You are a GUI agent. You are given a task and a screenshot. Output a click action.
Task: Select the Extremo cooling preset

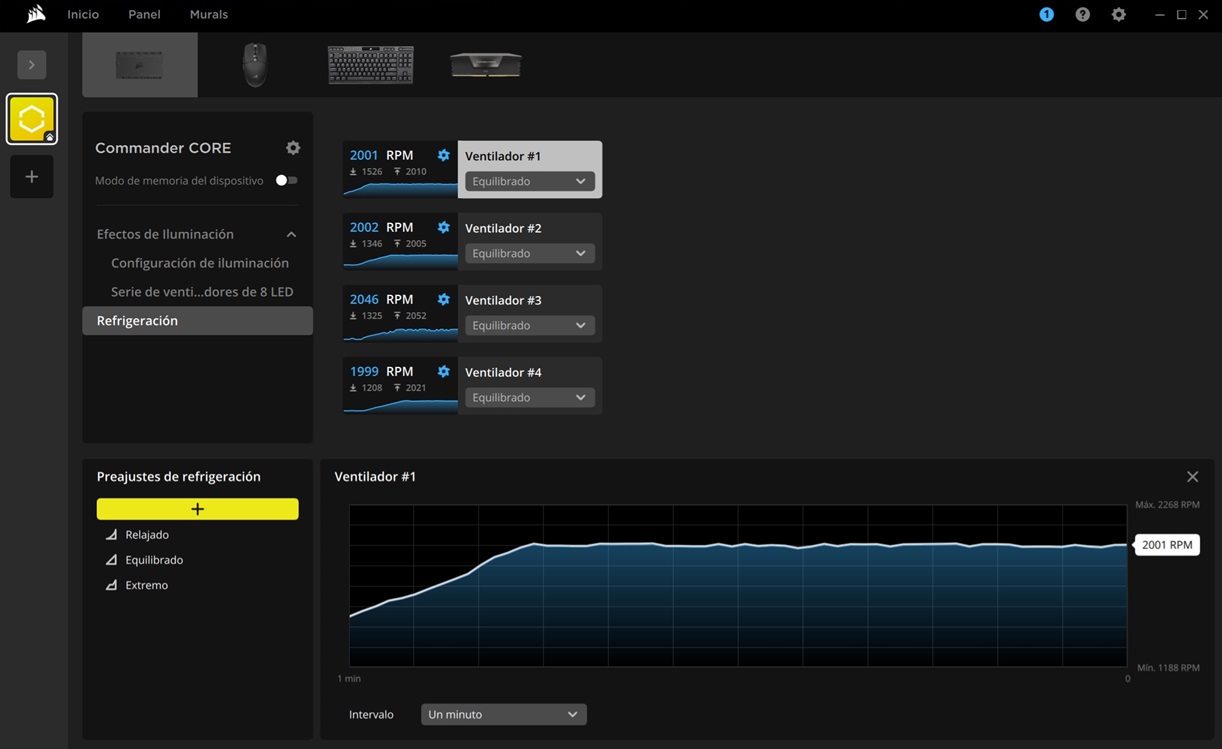pyautogui.click(x=146, y=586)
